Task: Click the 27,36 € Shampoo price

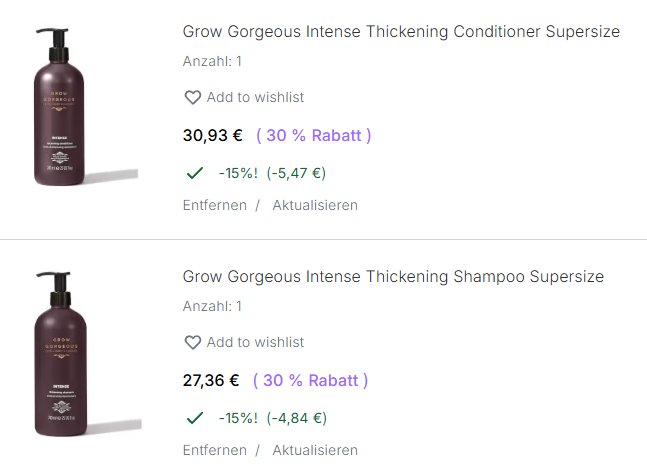Action: pyautogui.click(x=212, y=381)
